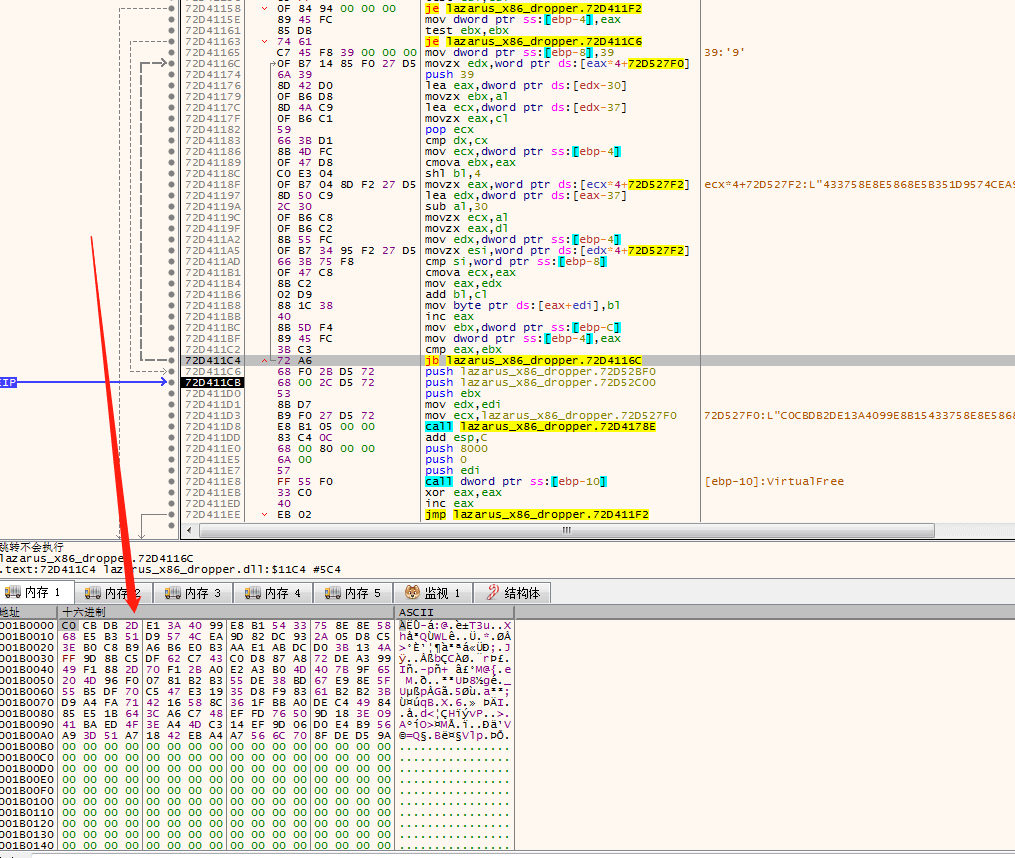Select the sub al,30 instruction
The width and height of the screenshot is (1015, 858).
click(456, 207)
